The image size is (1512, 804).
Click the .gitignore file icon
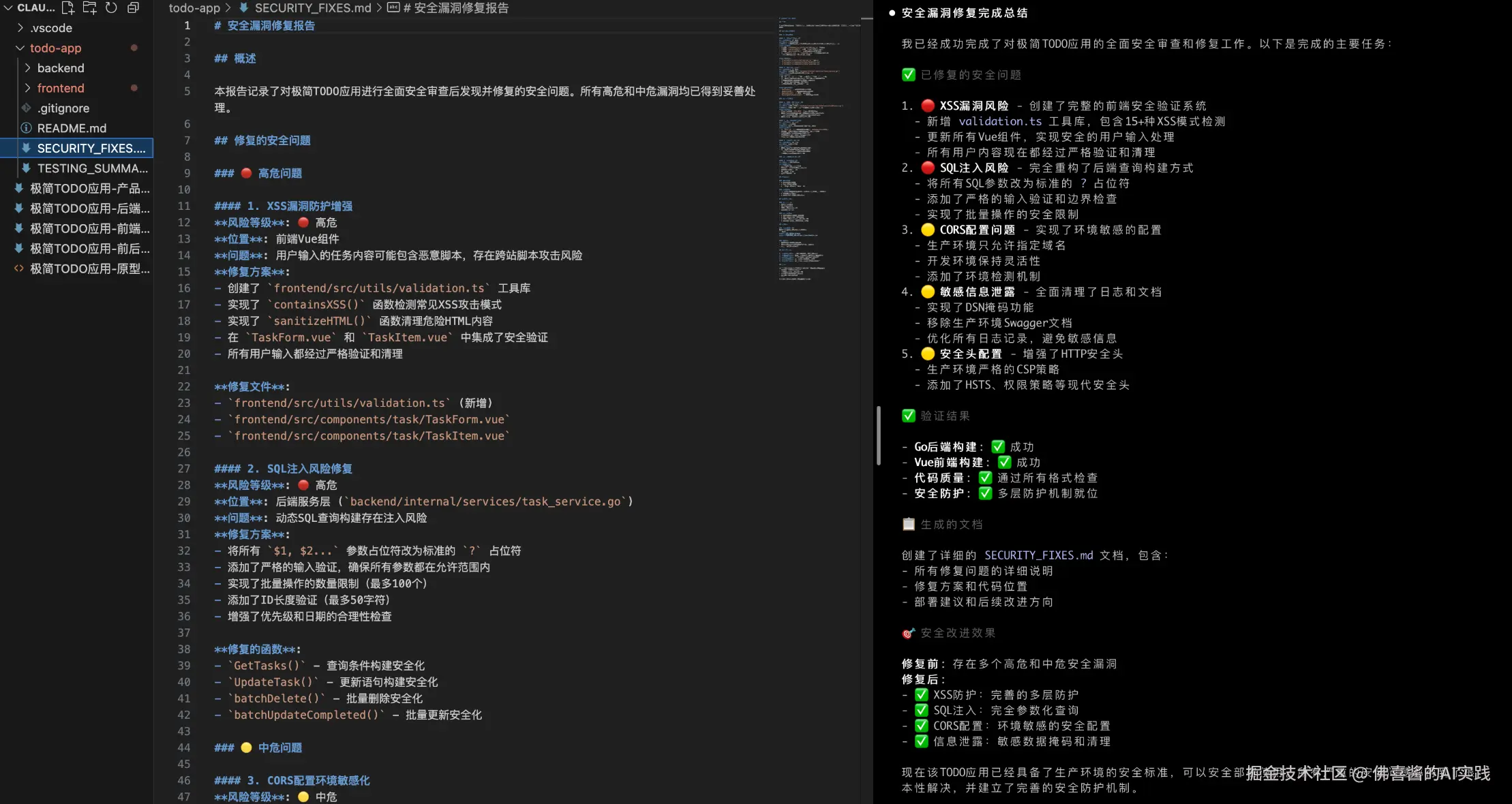pos(26,108)
